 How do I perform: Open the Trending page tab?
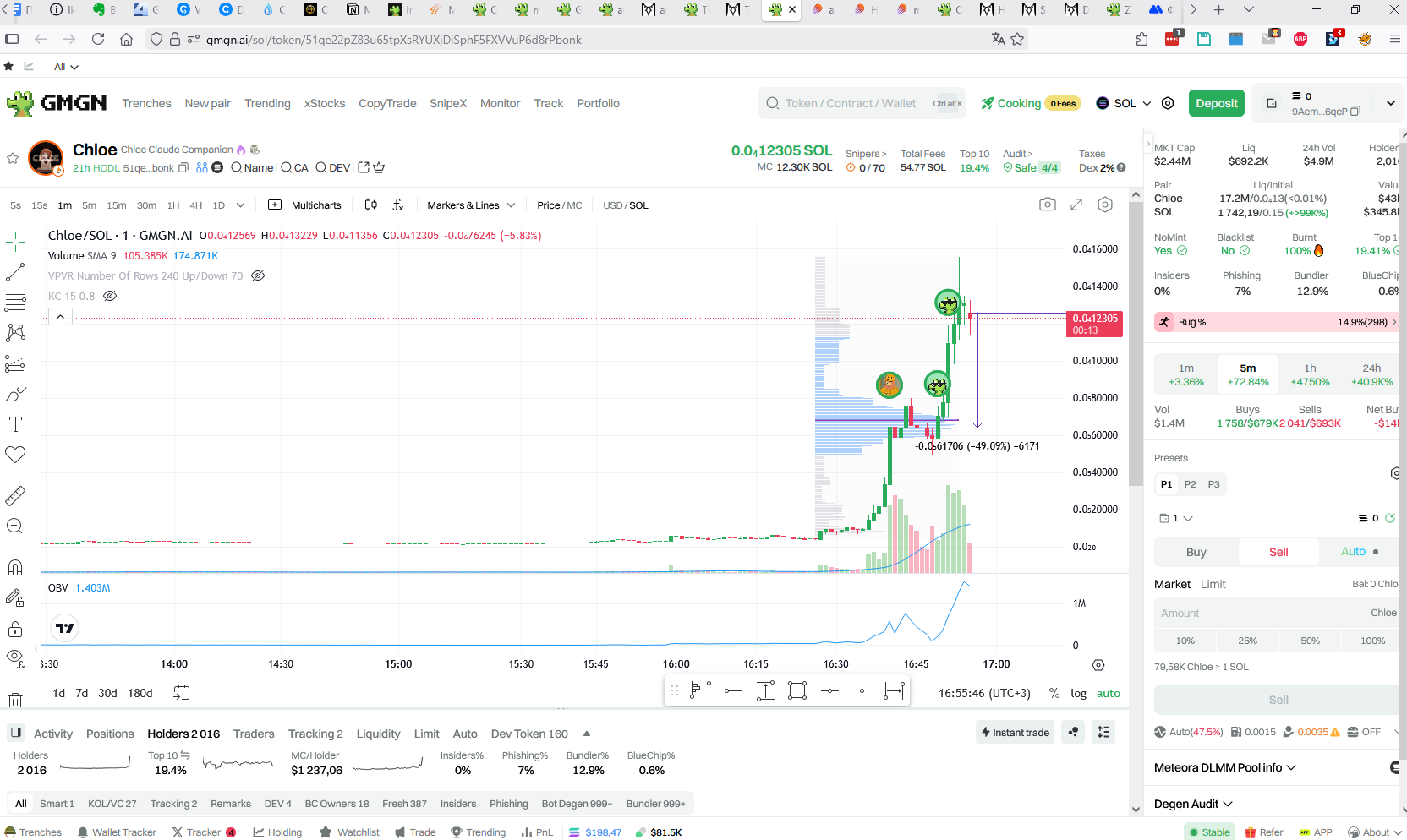pos(267,103)
